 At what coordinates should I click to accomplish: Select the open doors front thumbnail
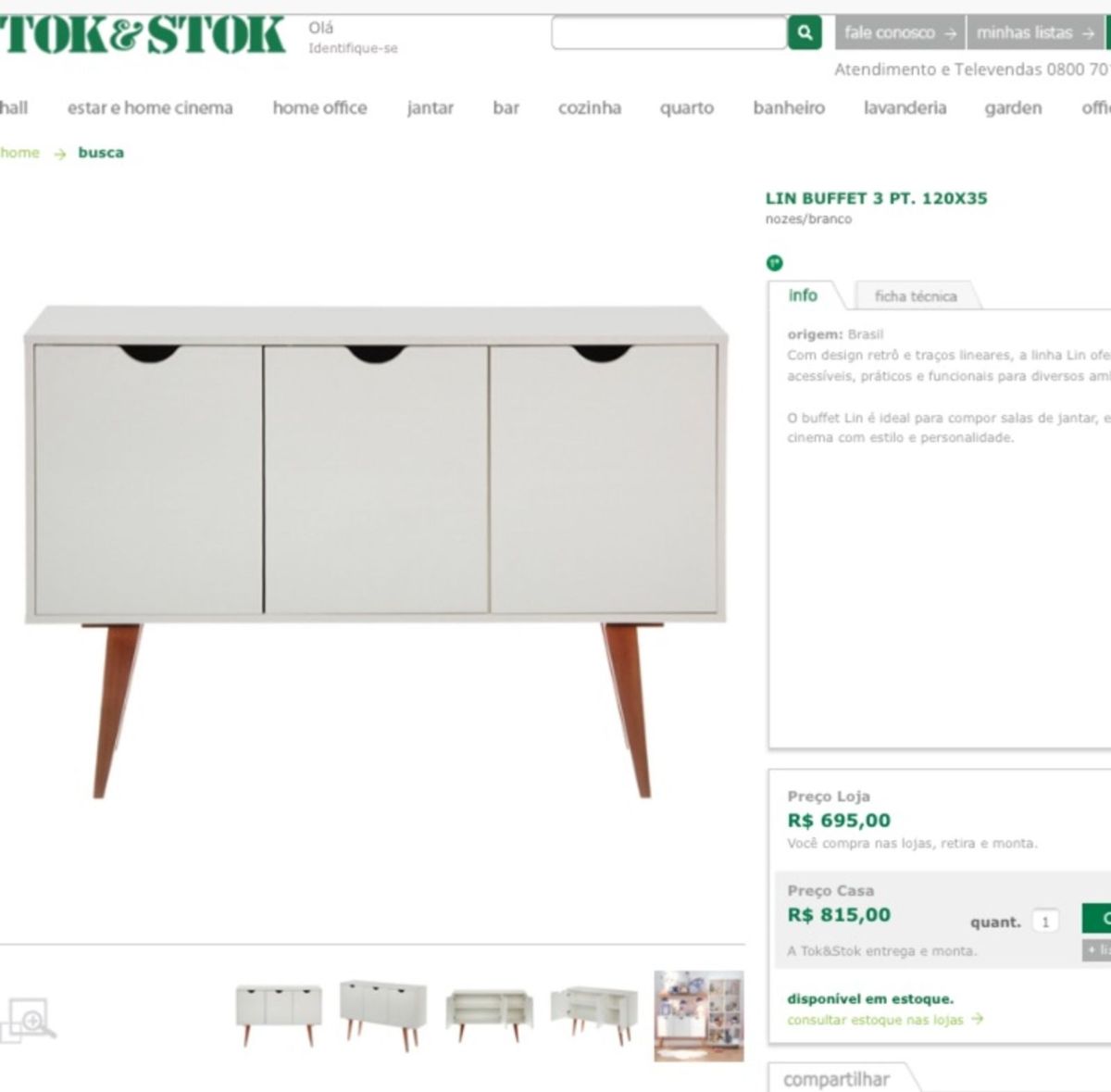(490, 1014)
